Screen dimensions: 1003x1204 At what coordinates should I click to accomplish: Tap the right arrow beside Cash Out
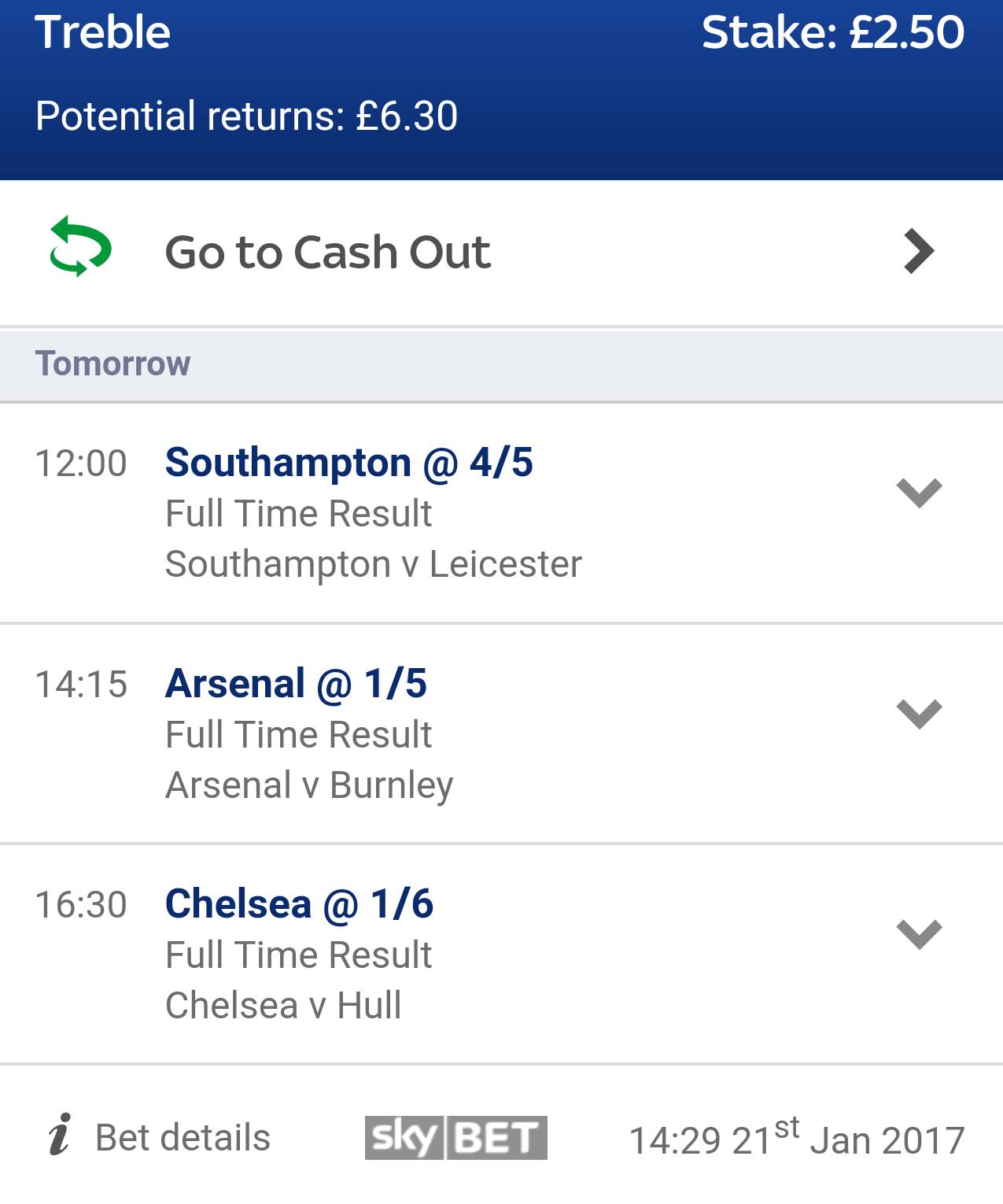[919, 252]
